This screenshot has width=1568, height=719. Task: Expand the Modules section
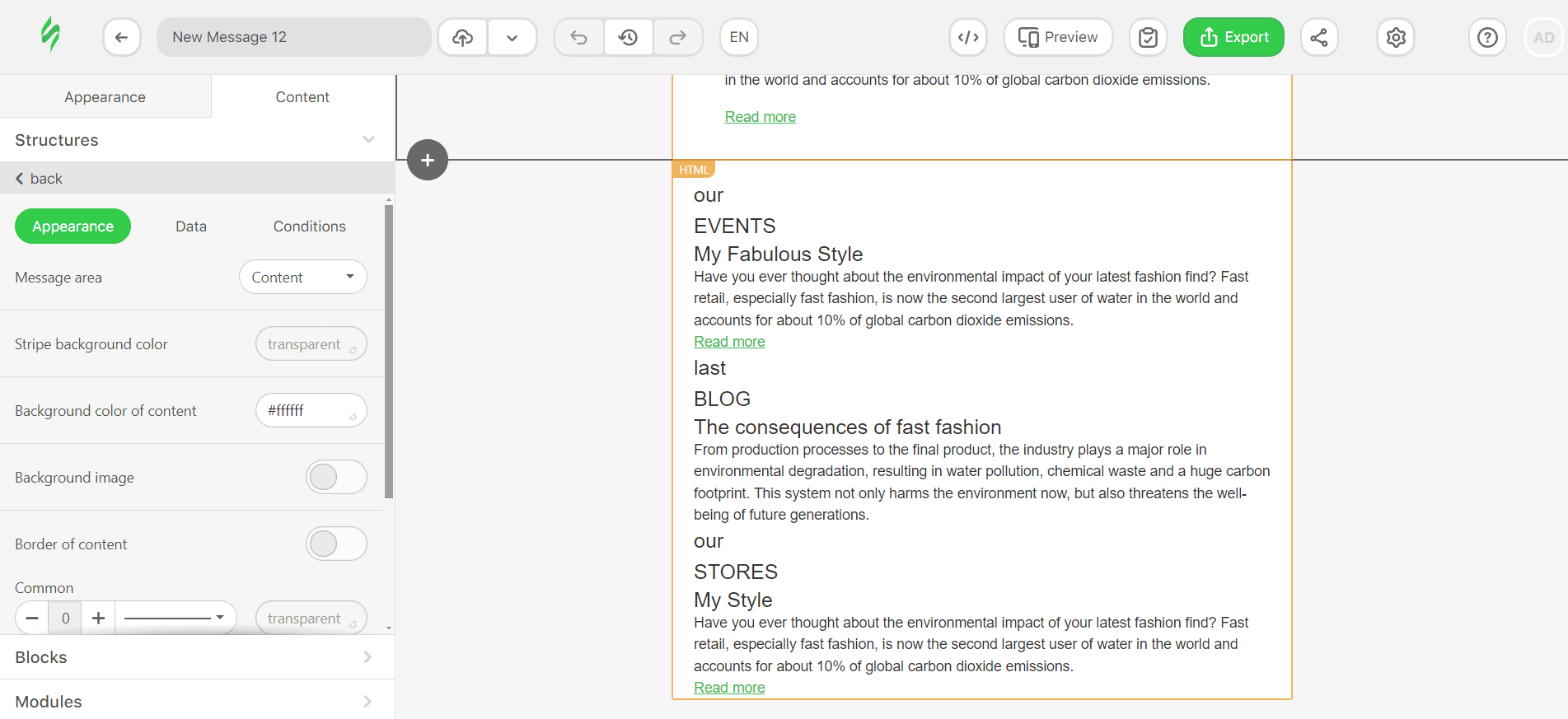click(197, 701)
